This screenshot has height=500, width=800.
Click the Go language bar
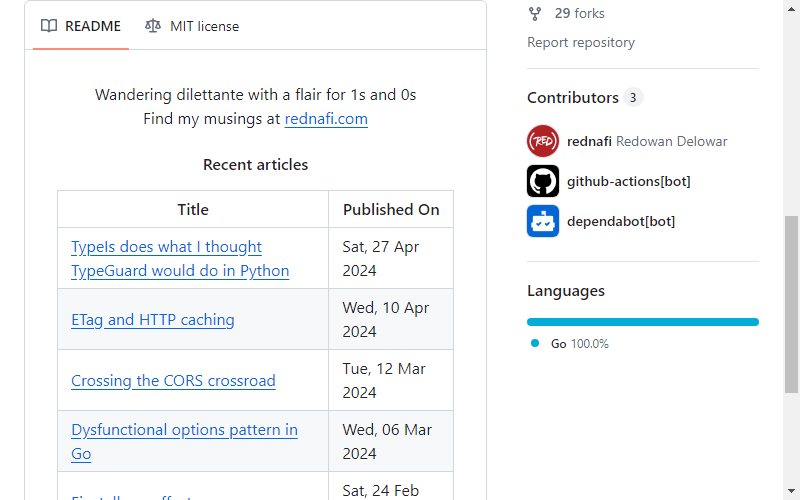(642, 322)
